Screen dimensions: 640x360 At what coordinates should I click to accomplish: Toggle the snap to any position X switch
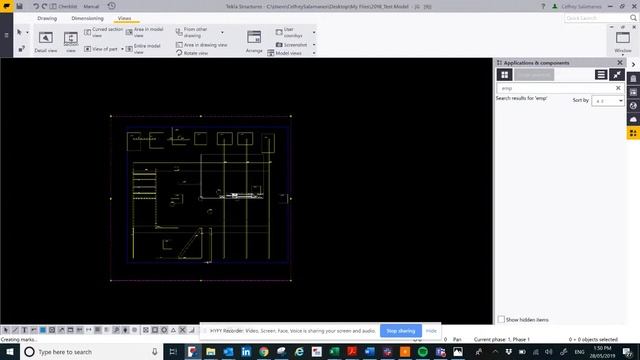click(182, 330)
